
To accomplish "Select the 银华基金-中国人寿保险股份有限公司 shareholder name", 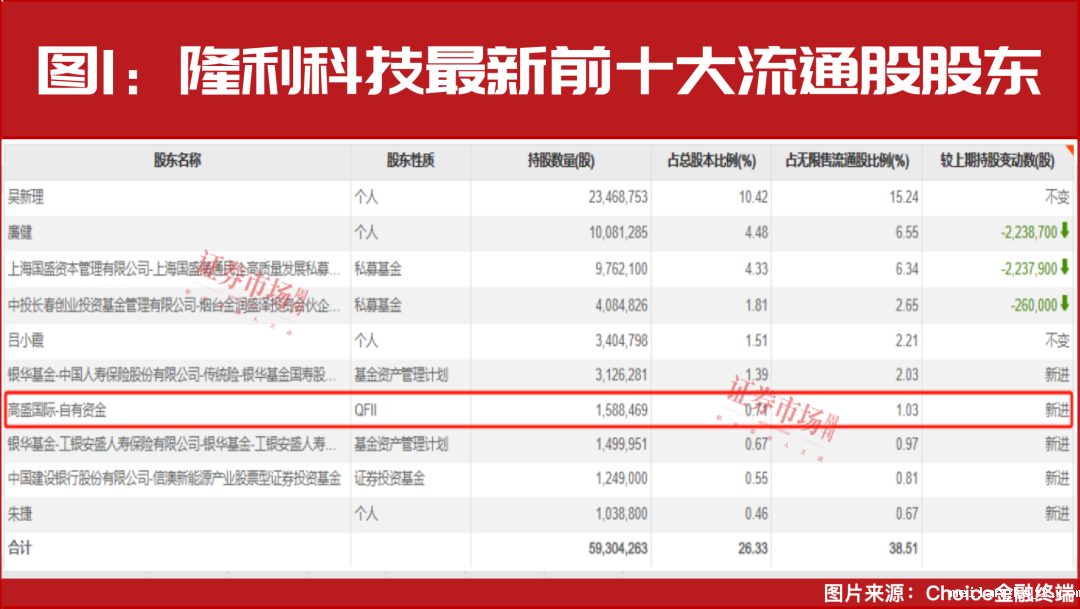I will [172, 375].
